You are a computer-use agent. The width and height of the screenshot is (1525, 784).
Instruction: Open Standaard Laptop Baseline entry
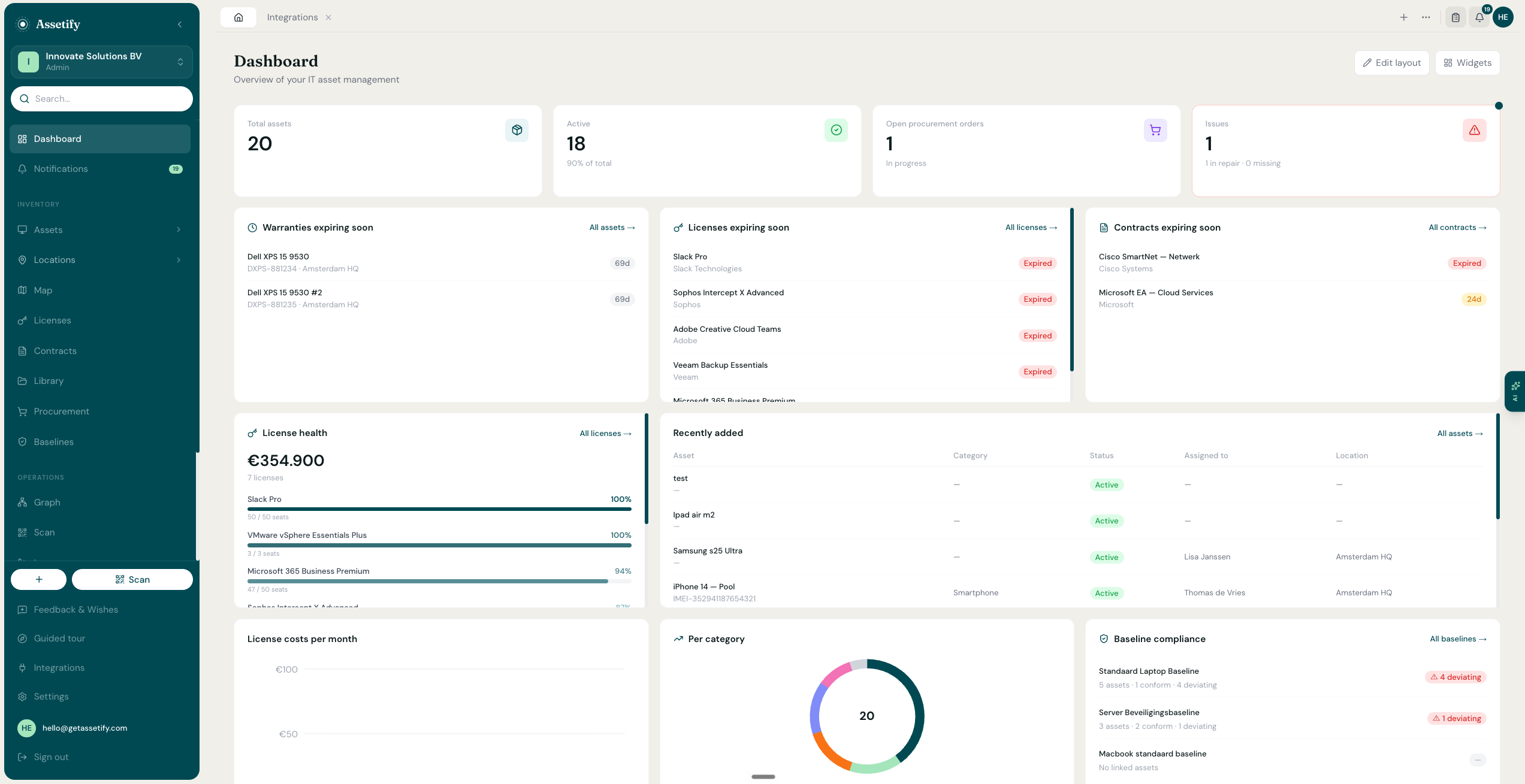1293,677
